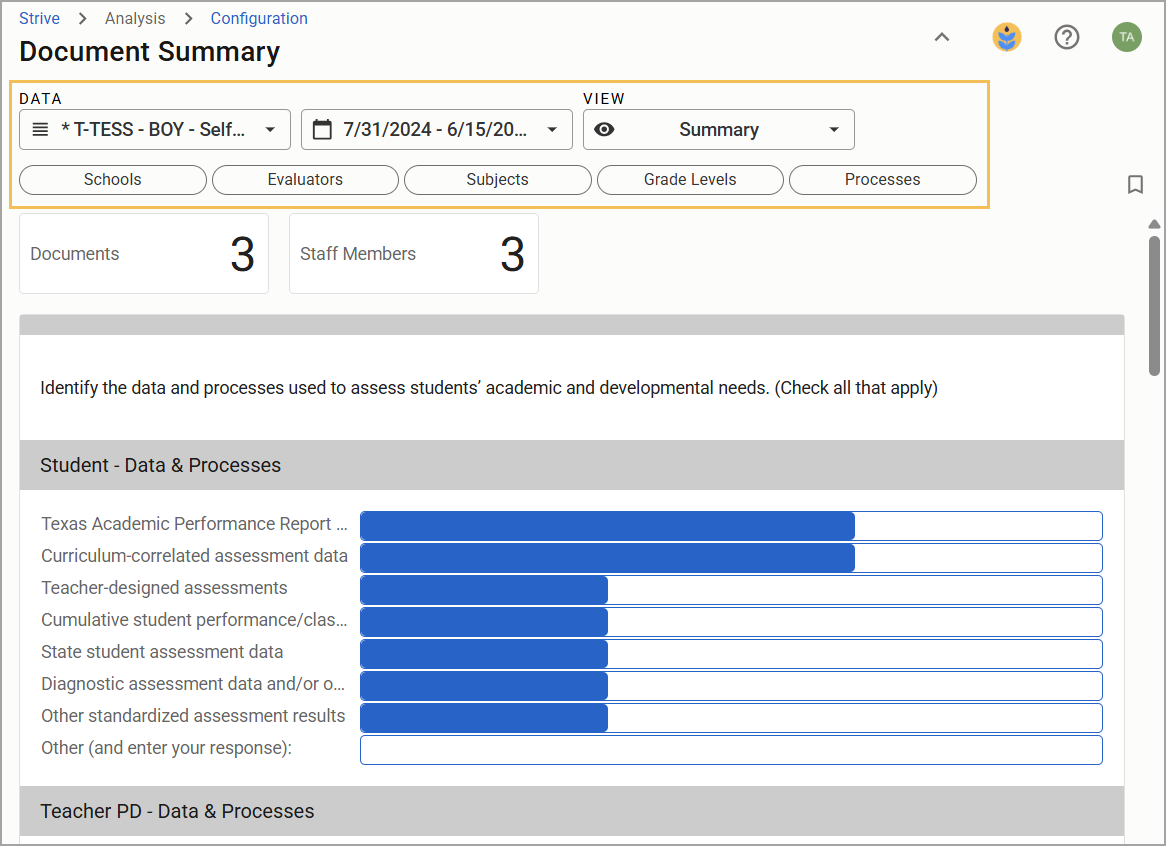
Task: Click the empty Other (enter your response) bar
Action: [x=731, y=749]
